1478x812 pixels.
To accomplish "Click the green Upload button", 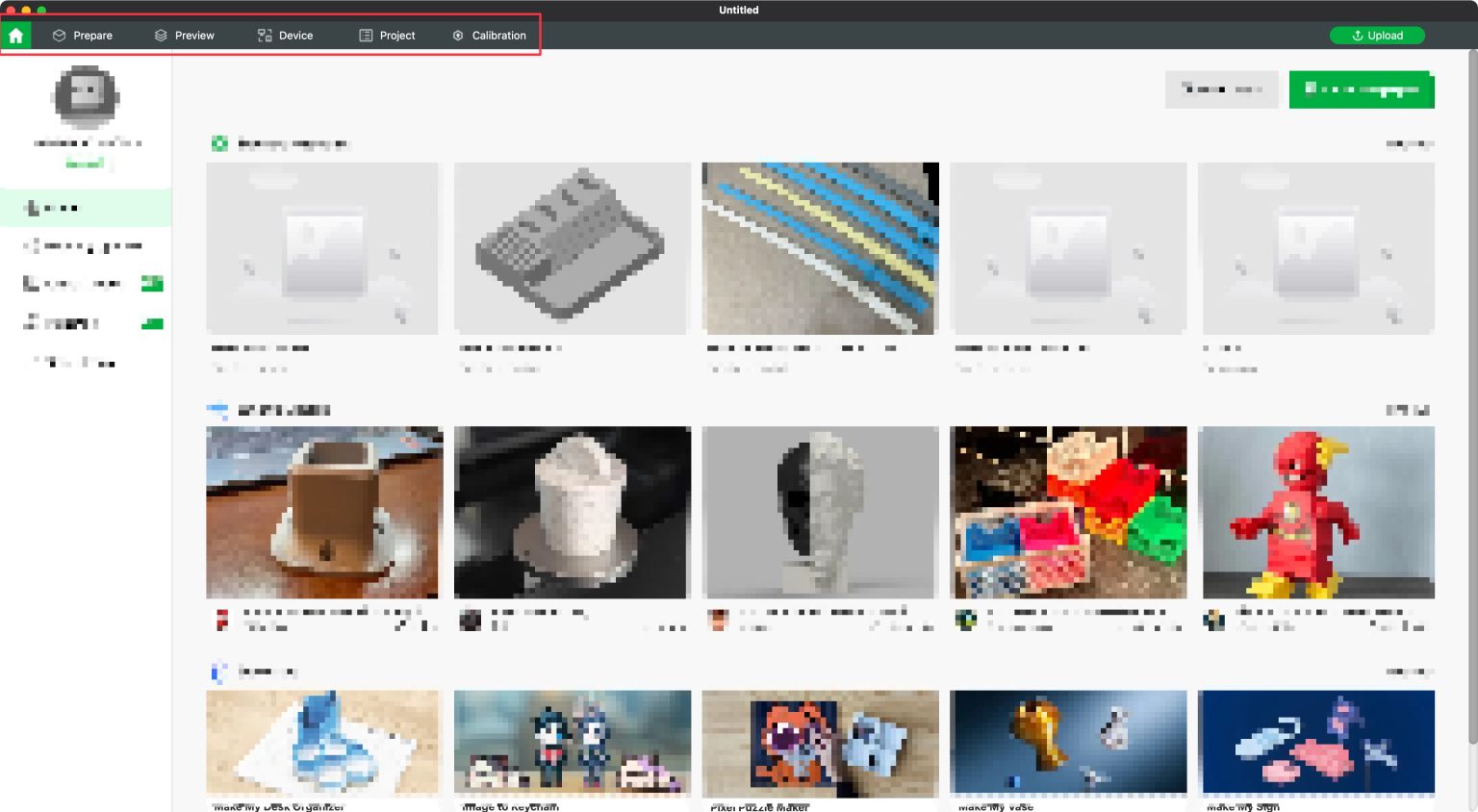I will point(1377,35).
